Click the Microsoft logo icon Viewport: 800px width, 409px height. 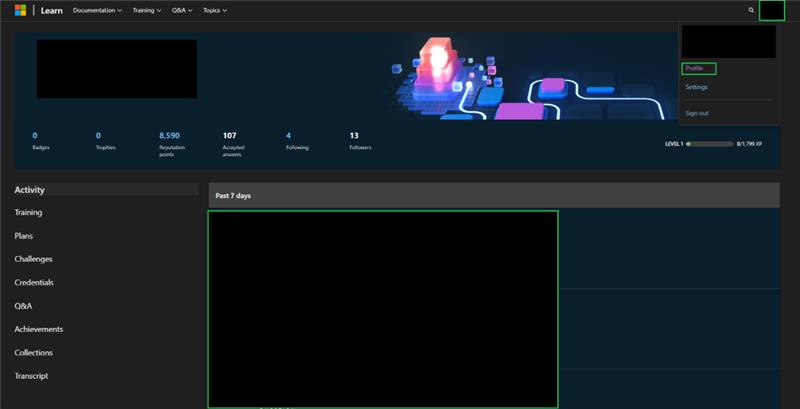tap(20, 10)
